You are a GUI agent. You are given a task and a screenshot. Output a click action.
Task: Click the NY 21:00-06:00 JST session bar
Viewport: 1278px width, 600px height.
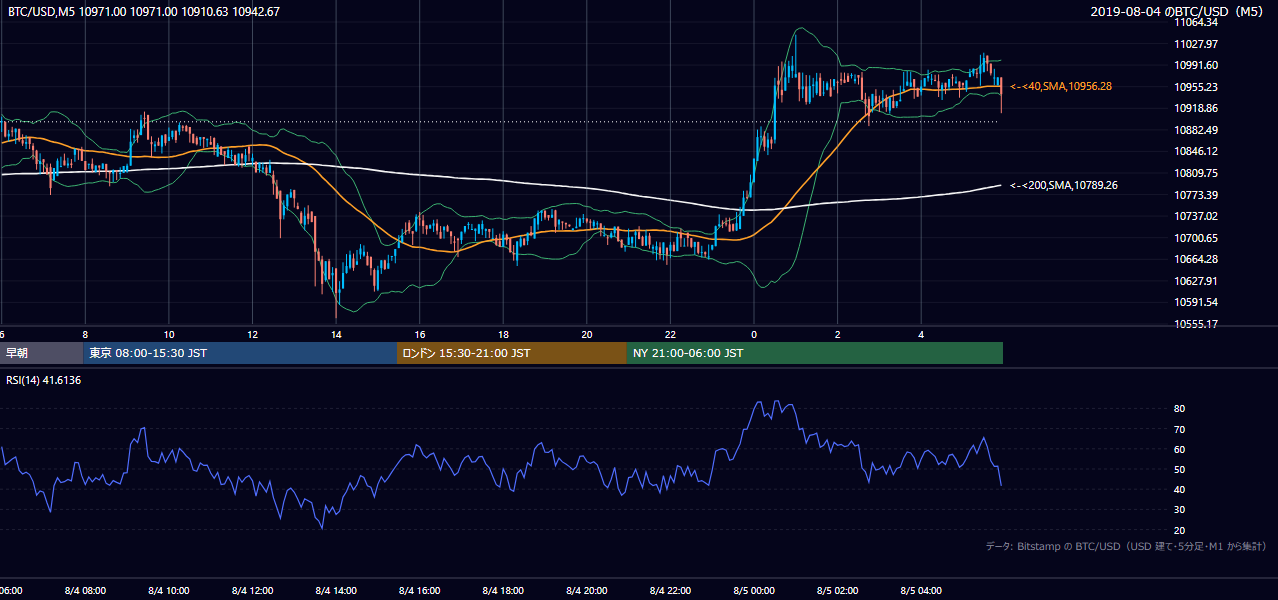coord(815,353)
